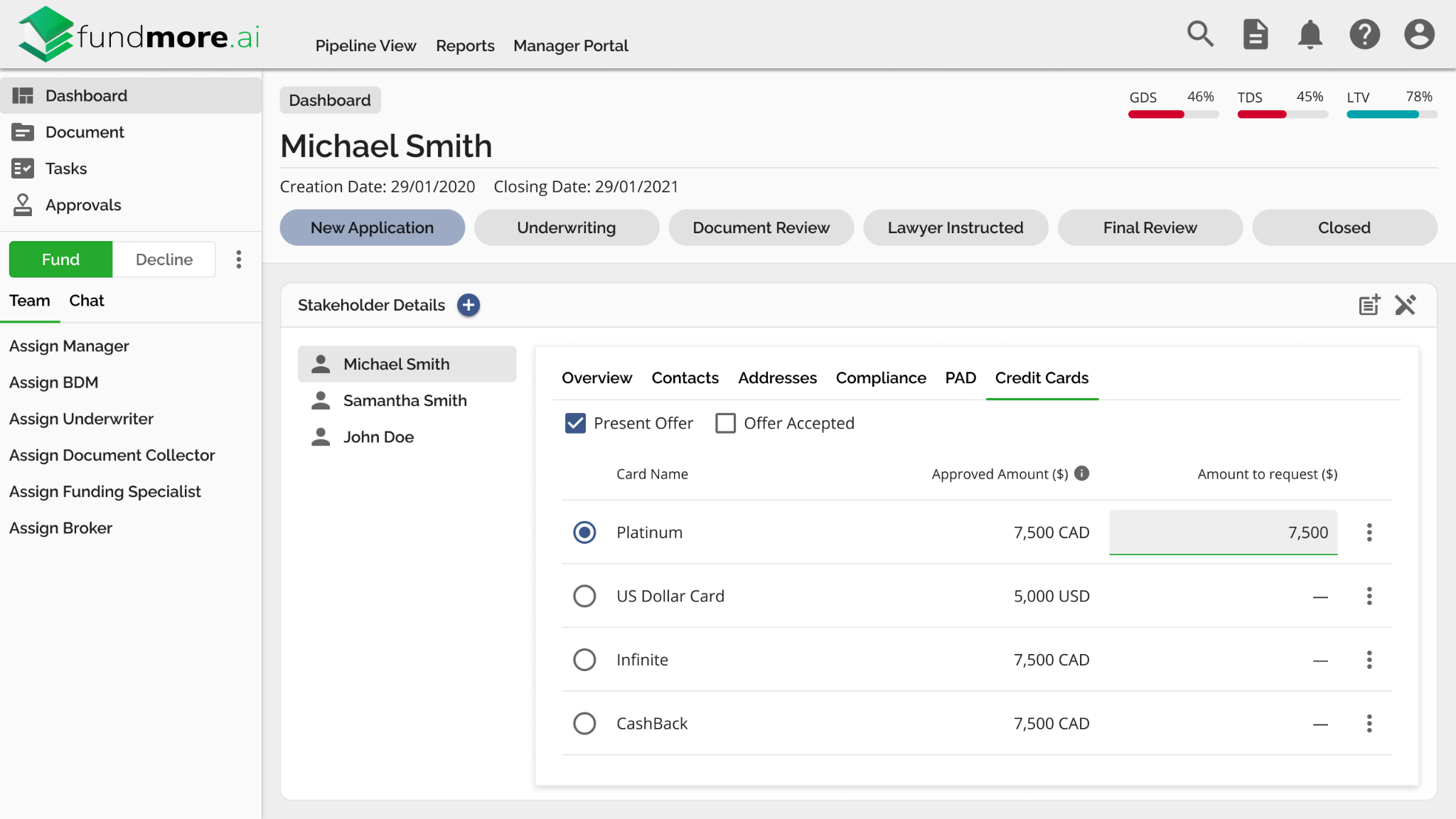Click the add note icon in Stakeholder Details

coord(1369,305)
